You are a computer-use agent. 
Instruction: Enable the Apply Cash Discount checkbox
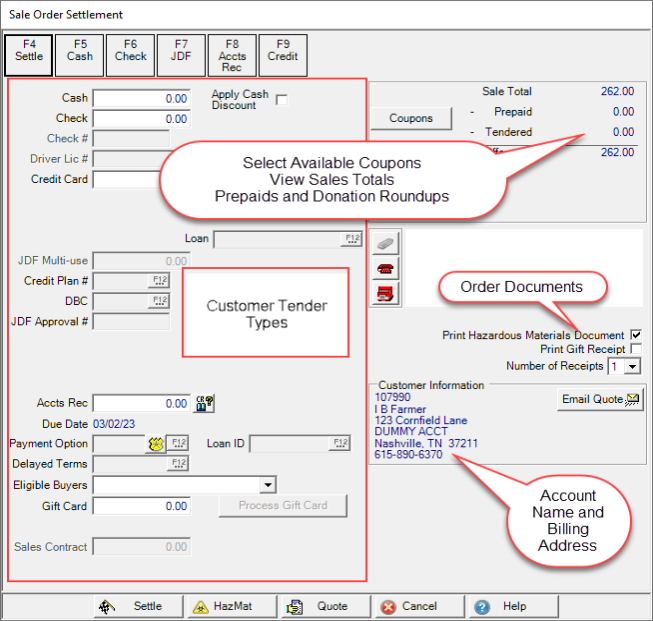[x=282, y=99]
